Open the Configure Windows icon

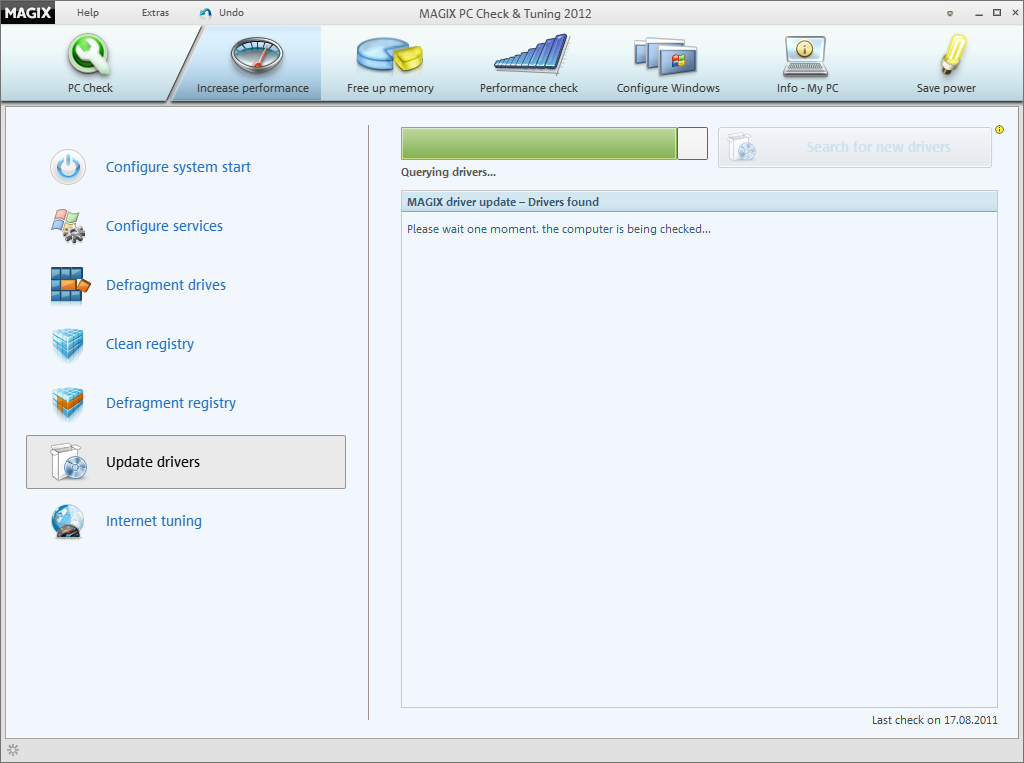tap(665, 56)
